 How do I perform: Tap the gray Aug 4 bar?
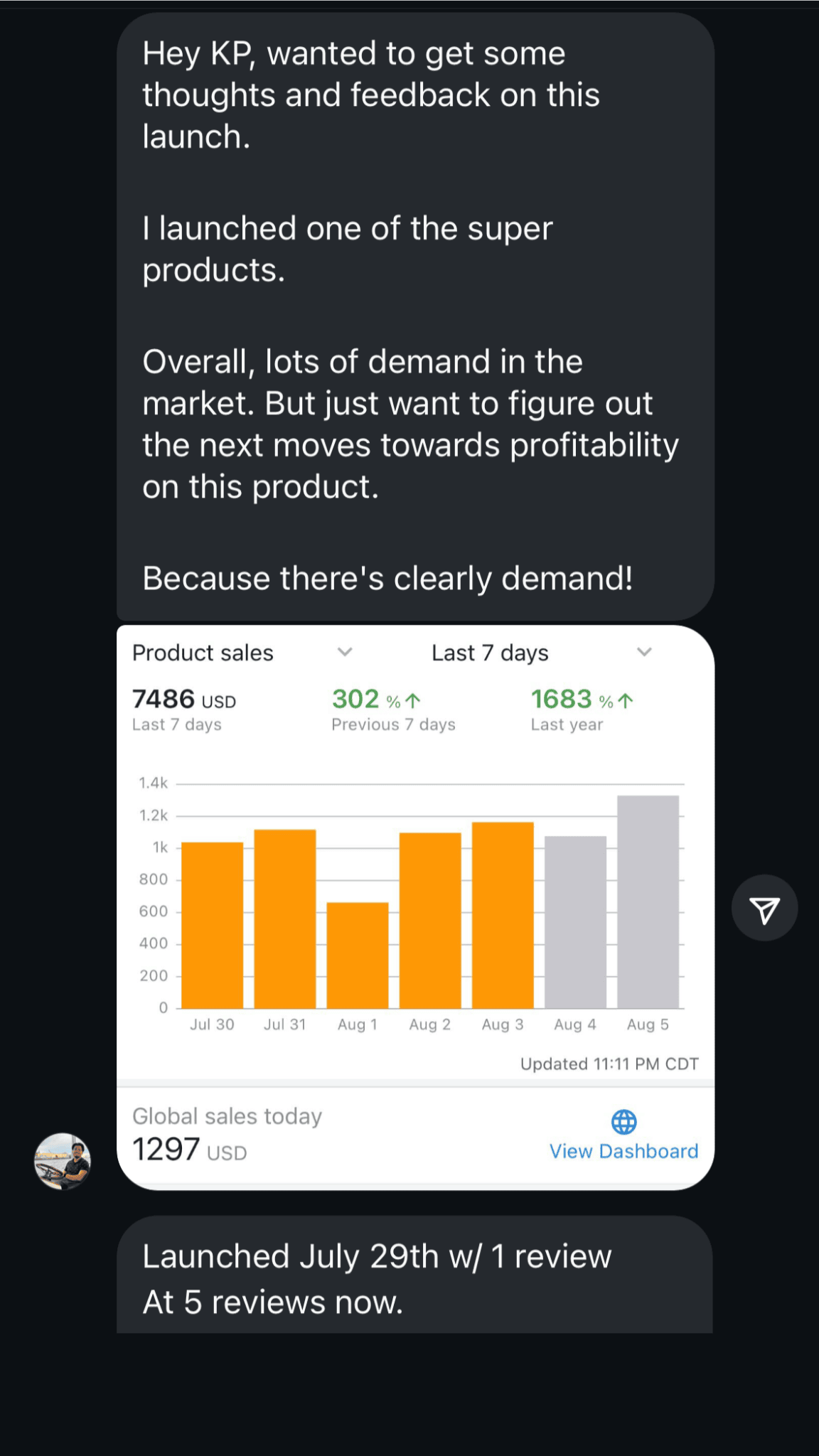(575, 922)
